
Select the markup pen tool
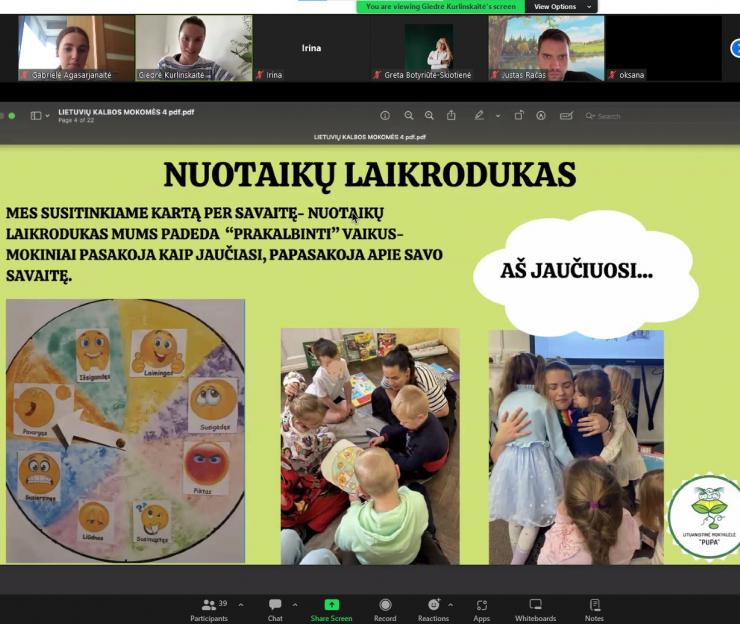479,116
